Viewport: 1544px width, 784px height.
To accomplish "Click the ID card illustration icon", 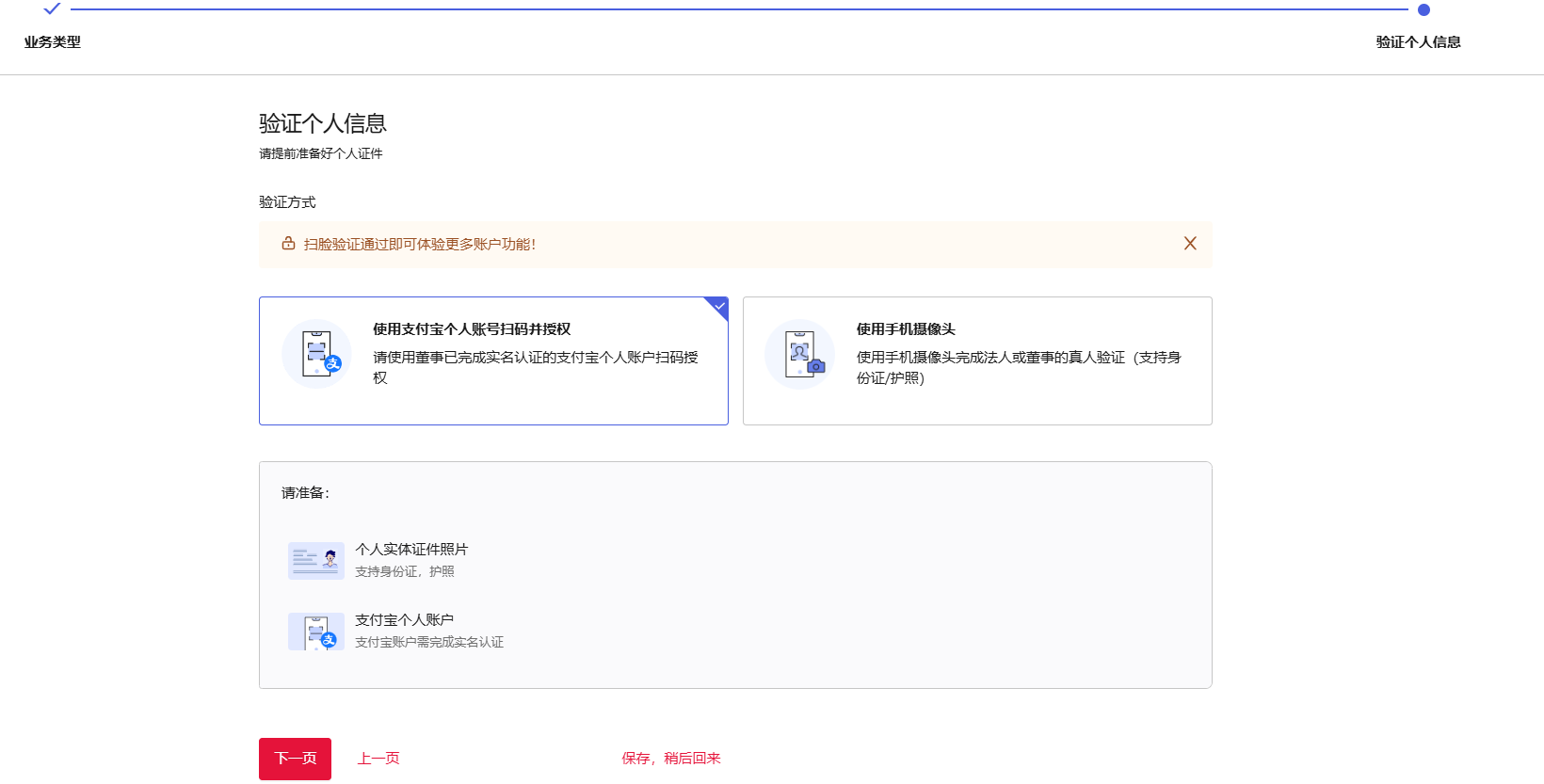I will point(315,561).
